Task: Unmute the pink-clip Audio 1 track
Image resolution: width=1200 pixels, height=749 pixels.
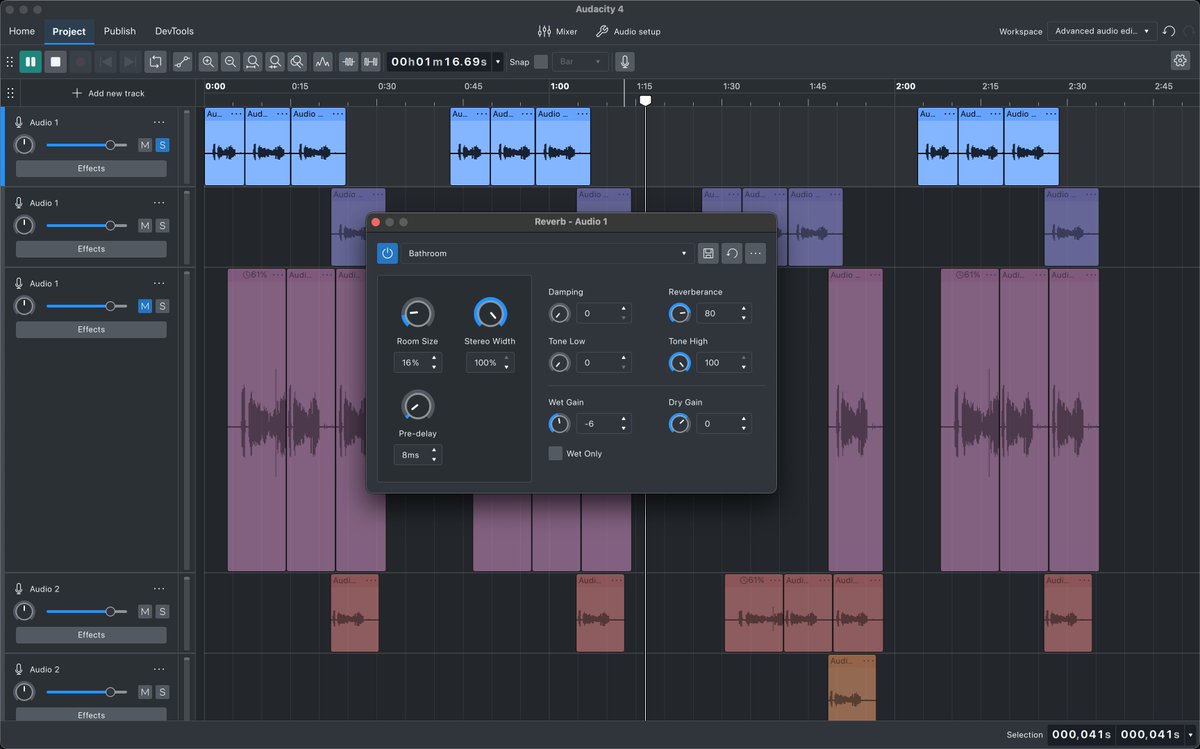Action: [145, 306]
